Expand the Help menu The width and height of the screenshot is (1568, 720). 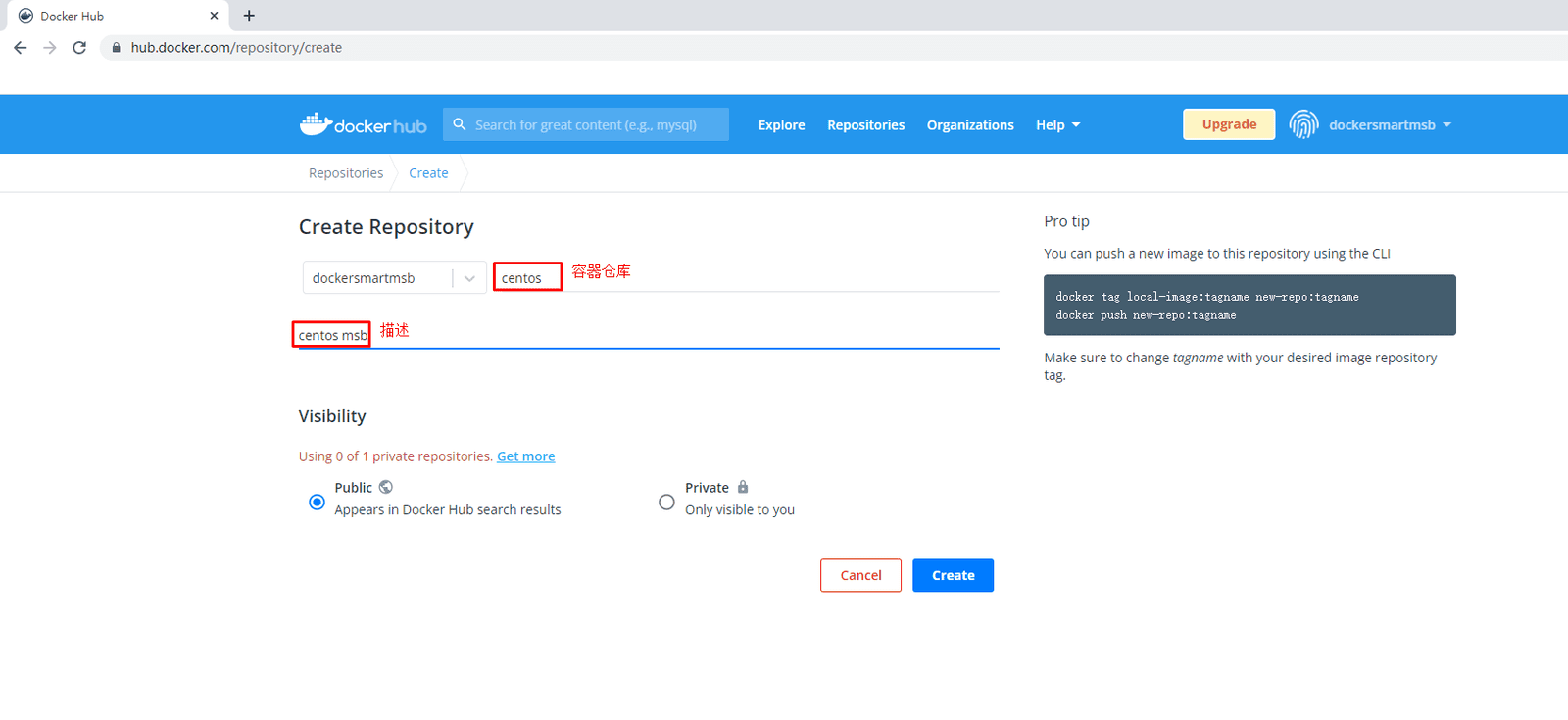(x=1057, y=124)
